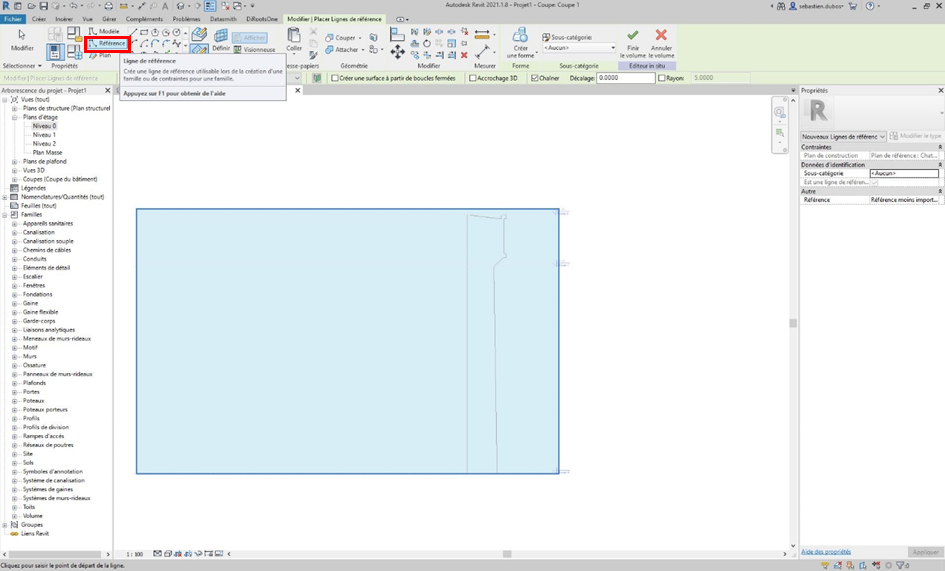Toggle the Rayon checkbox
Image resolution: width=945 pixels, height=571 pixels.
662,78
